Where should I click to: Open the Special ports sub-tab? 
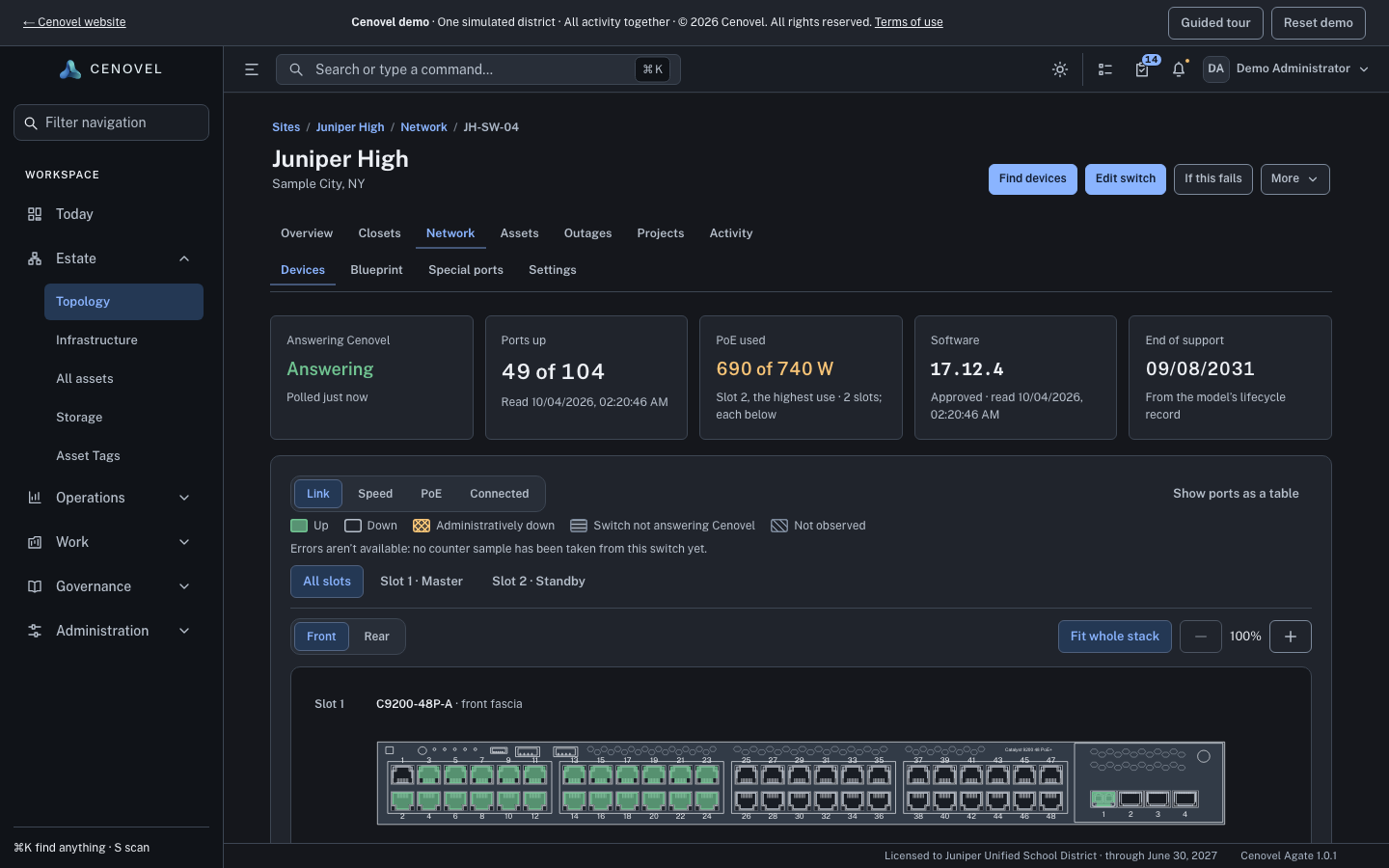pos(466,270)
